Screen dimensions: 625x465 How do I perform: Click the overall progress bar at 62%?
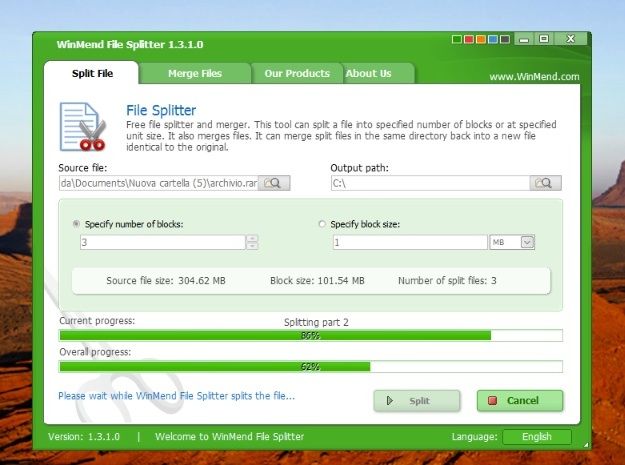[311, 367]
